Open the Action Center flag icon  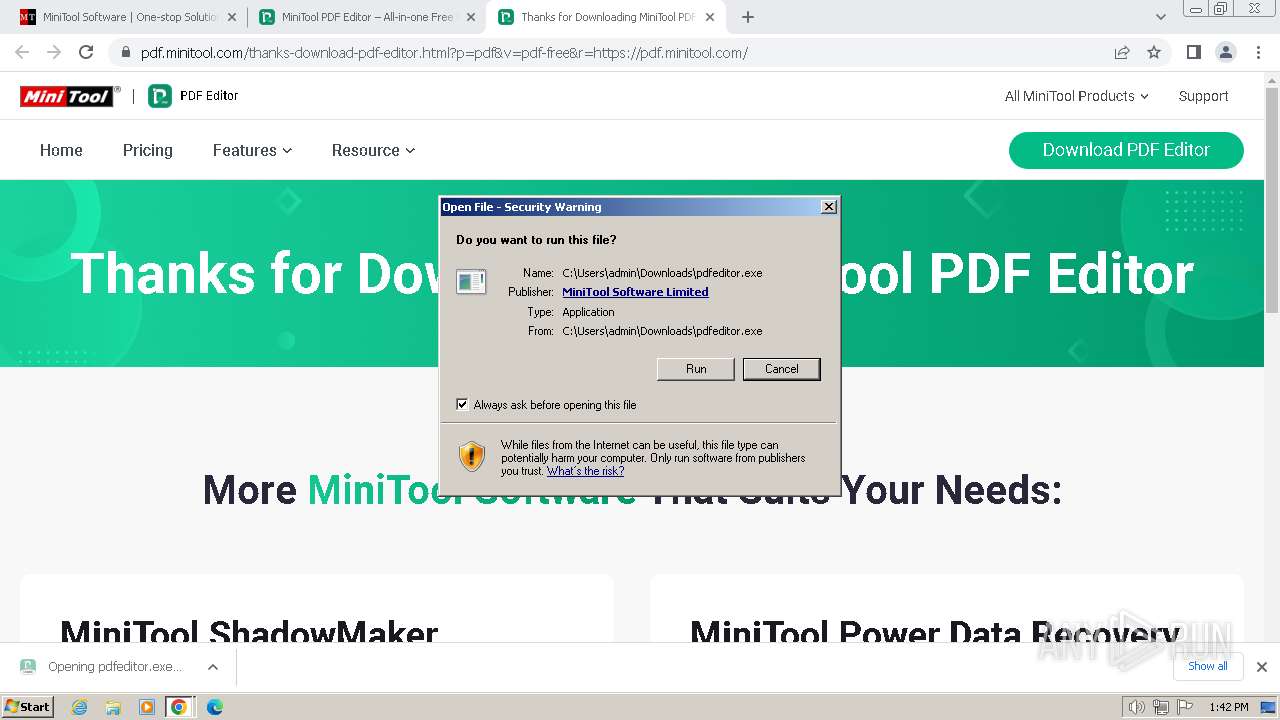(x=1183, y=707)
